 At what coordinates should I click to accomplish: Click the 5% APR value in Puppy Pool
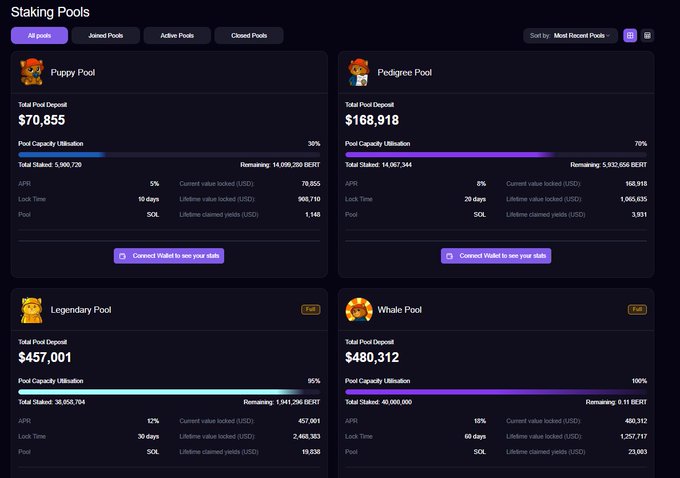(x=154, y=184)
